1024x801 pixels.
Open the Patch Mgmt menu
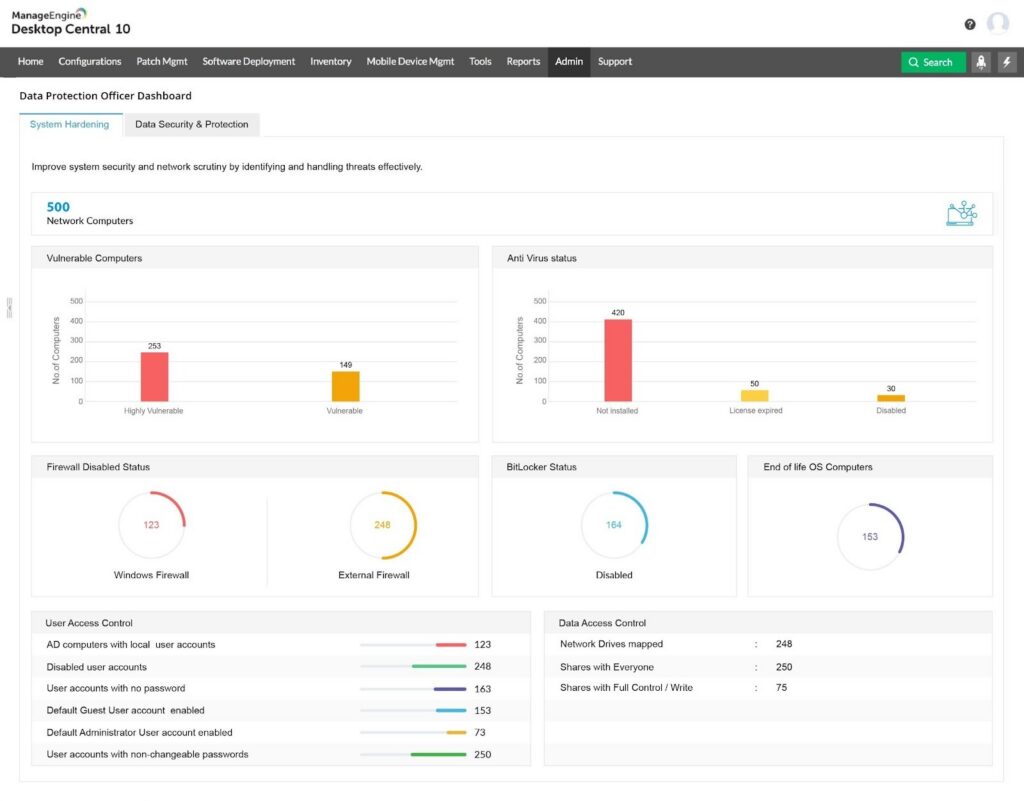pyautogui.click(x=162, y=62)
